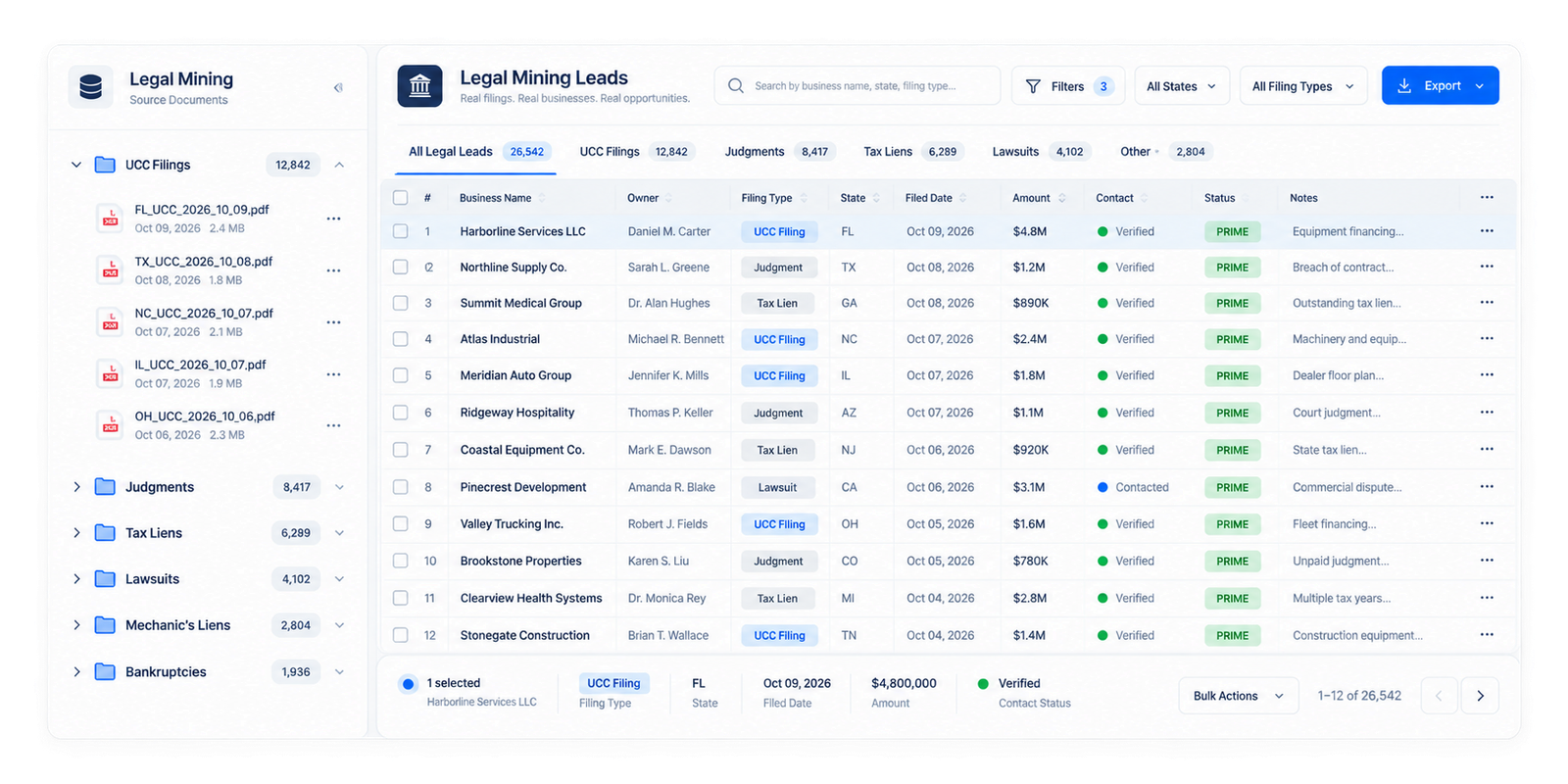Image resolution: width=1568 pixels, height=784 pixels.
Task: Click the Mechanic's Liens folder row
Action: tap(208, 625)
